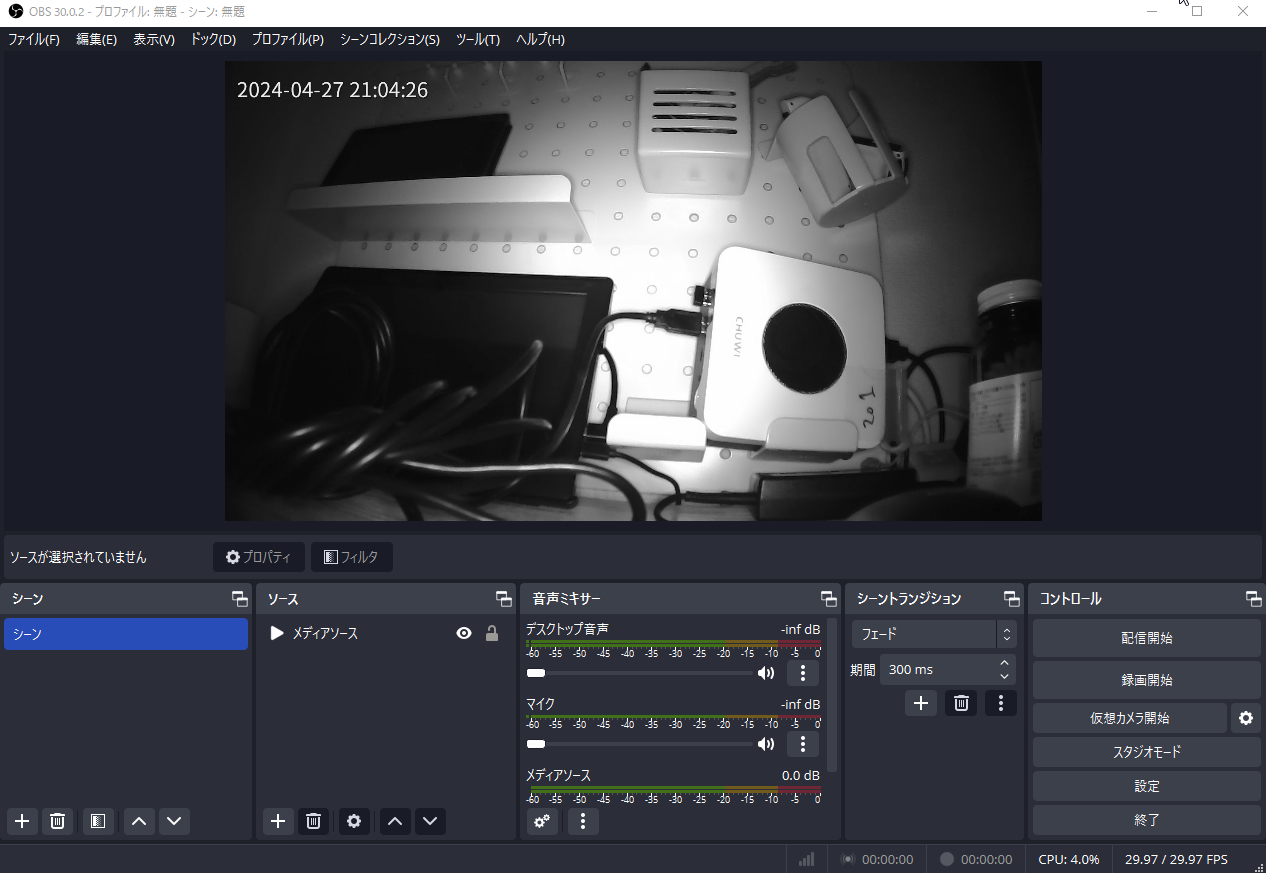The height and width of the screenshot is (873, 1266).
Task: Open transition properties three-dot menu
Action: point(1000,703)
